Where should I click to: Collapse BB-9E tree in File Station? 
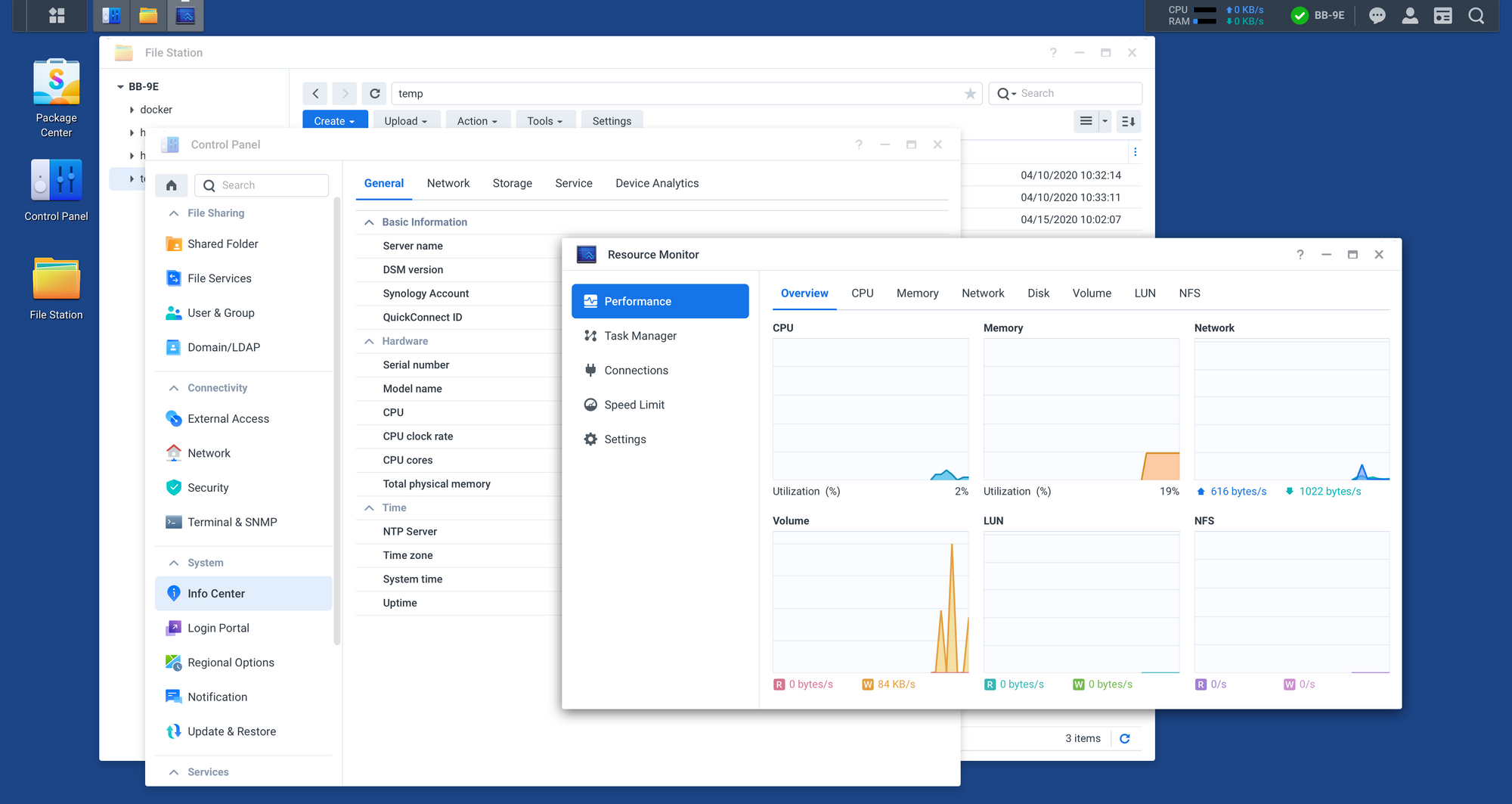point(120,87)
